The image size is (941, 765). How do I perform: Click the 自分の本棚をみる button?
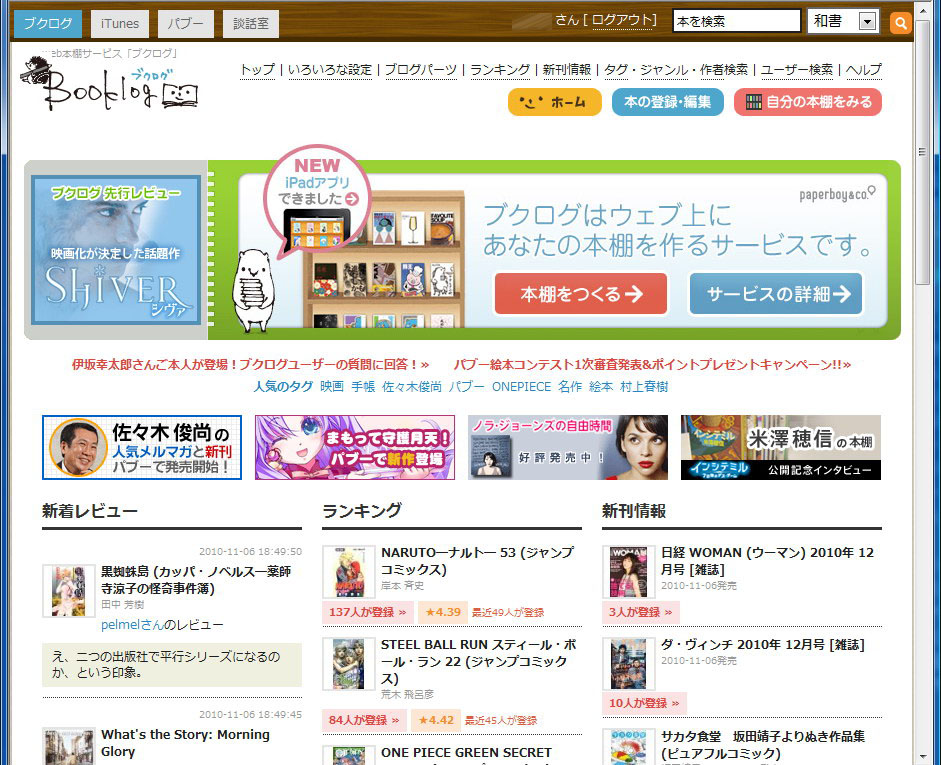pyautogui.click(x=808, y=102)
